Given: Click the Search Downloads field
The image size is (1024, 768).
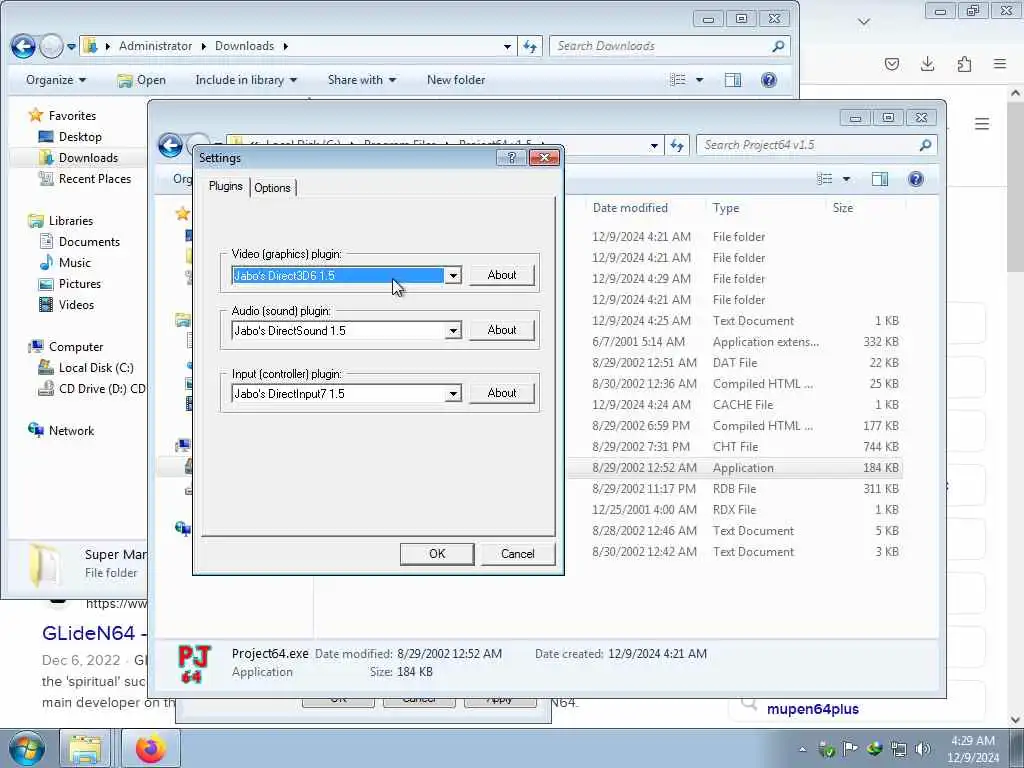Looking at the screenshot, I should [669, 46].
